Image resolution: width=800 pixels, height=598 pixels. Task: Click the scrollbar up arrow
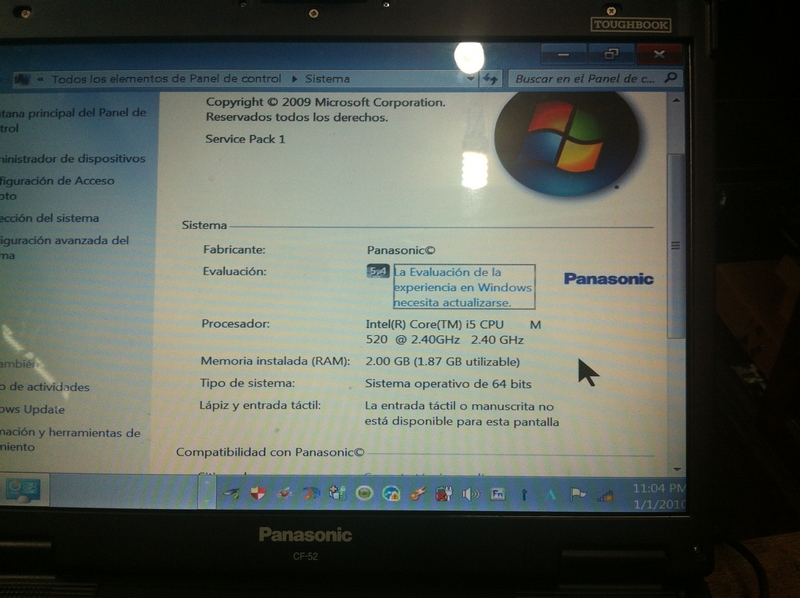click(676, 101)
